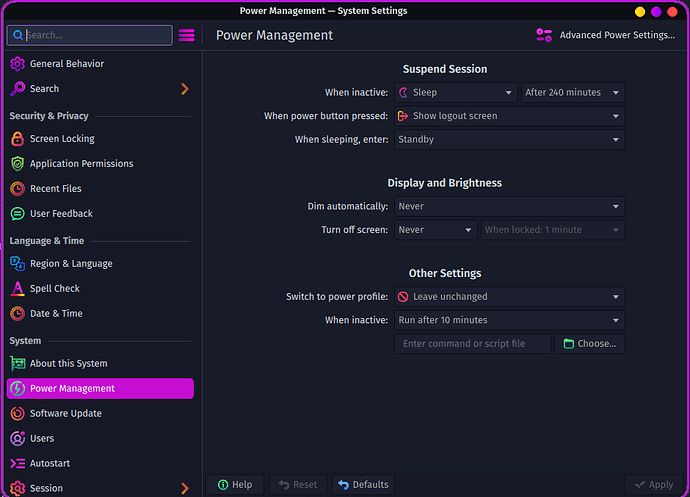690x497 pixels.
Task: Open Date & Time settings
Action: pos(56,314)
